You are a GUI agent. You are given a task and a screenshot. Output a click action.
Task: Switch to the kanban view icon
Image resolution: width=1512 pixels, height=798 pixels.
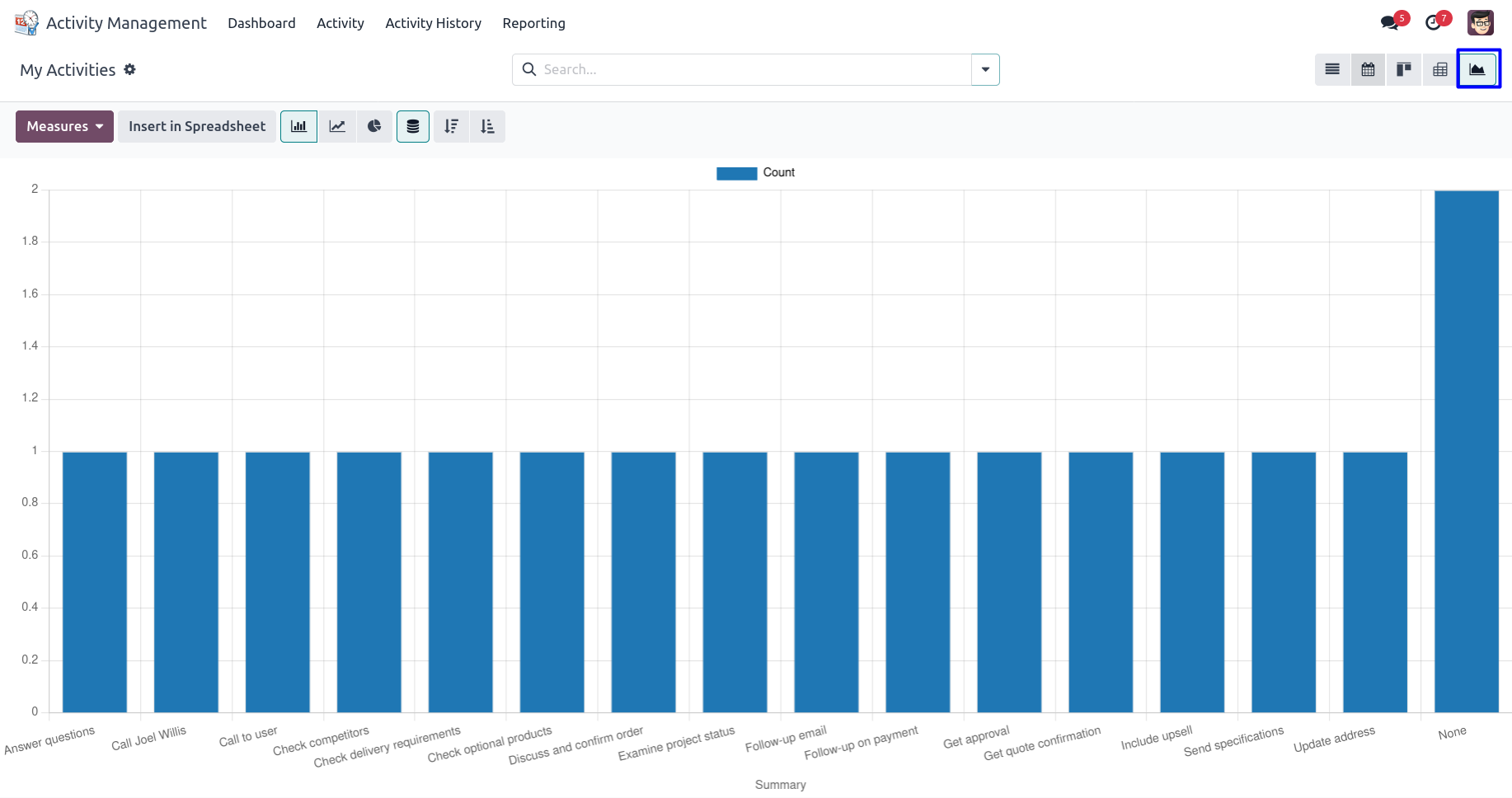[1404, 69]
